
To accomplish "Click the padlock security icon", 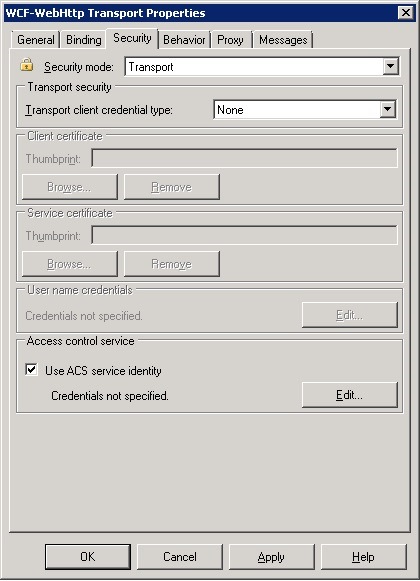I will click(x=27, y=65).
